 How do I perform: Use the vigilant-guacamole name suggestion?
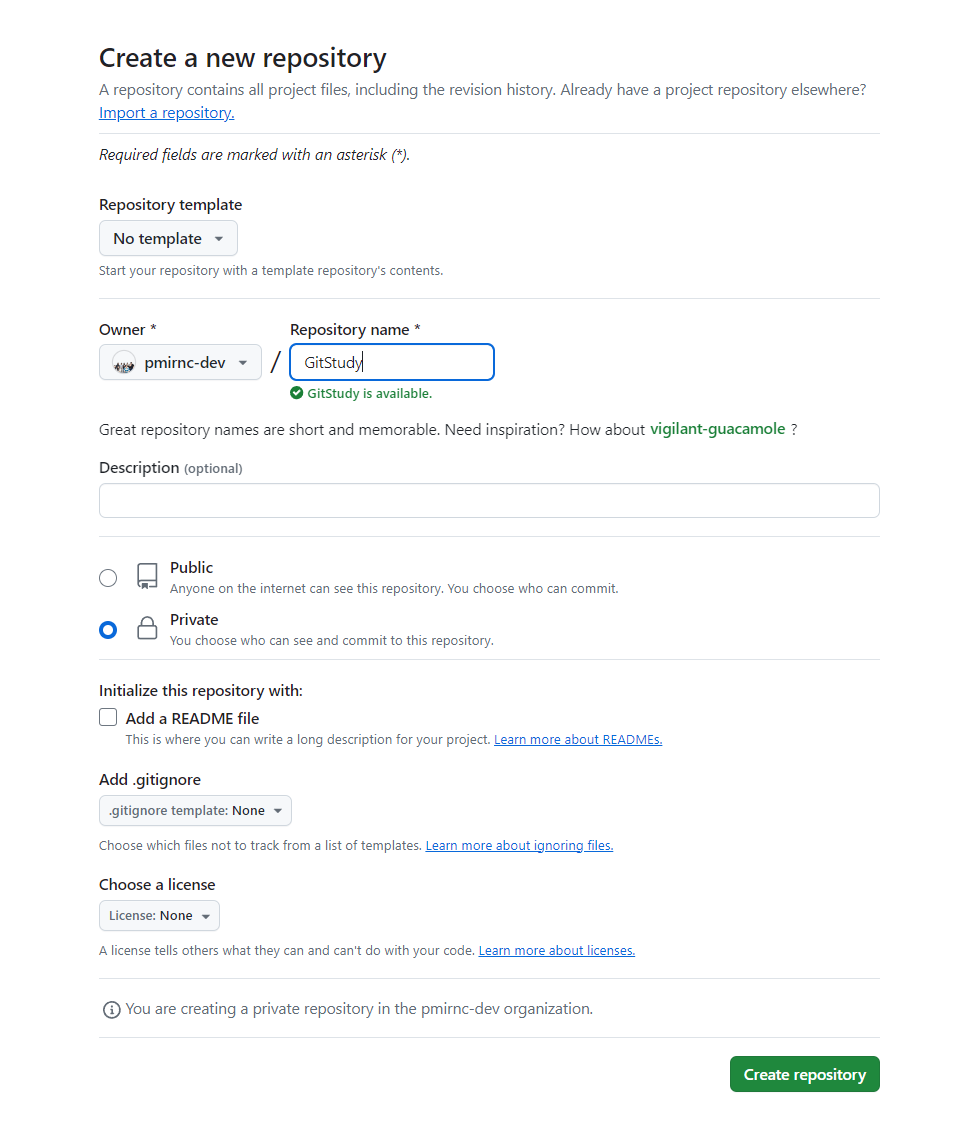point(718,429)
